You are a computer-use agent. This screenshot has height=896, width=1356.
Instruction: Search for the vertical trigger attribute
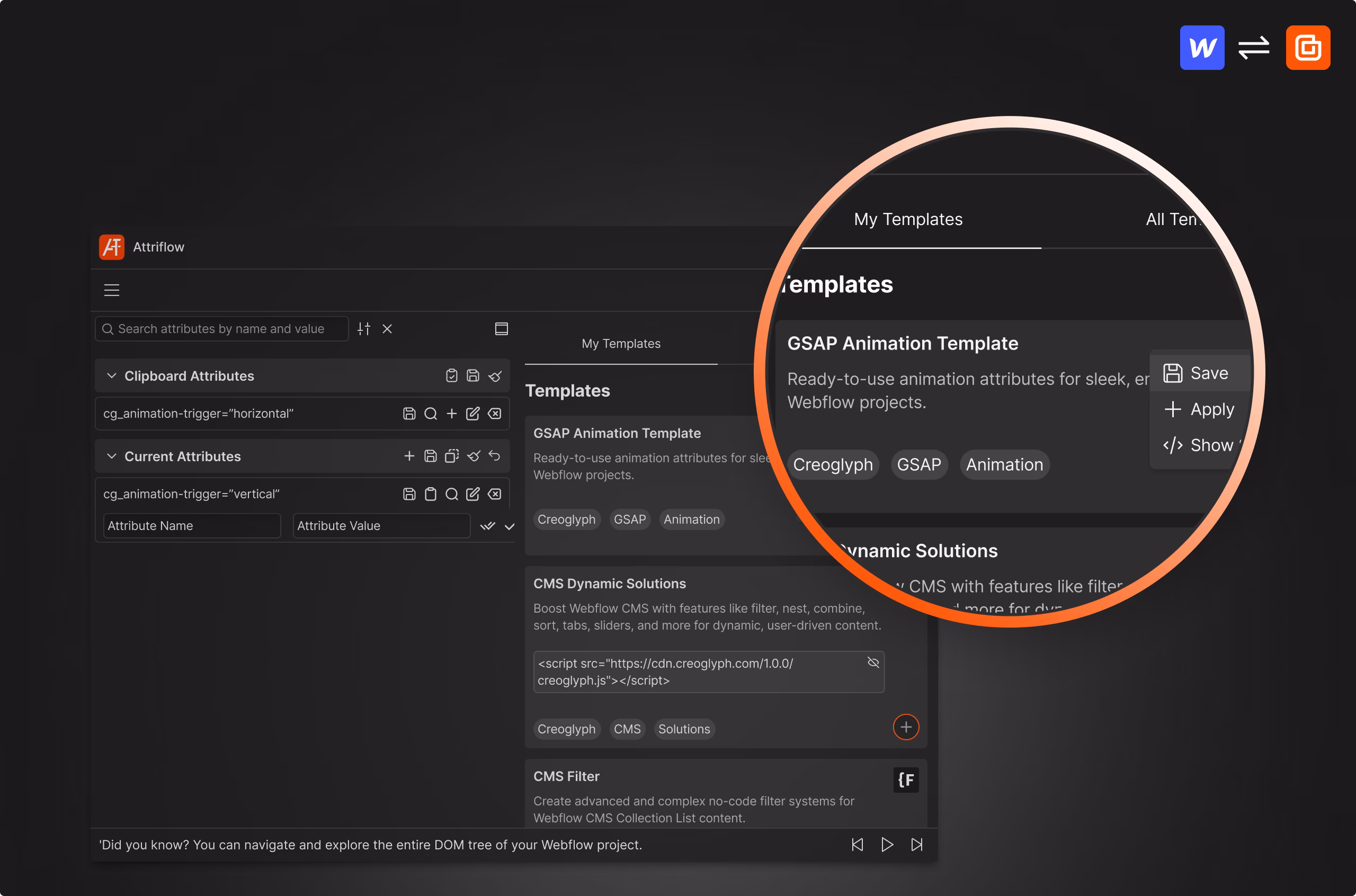451,494
